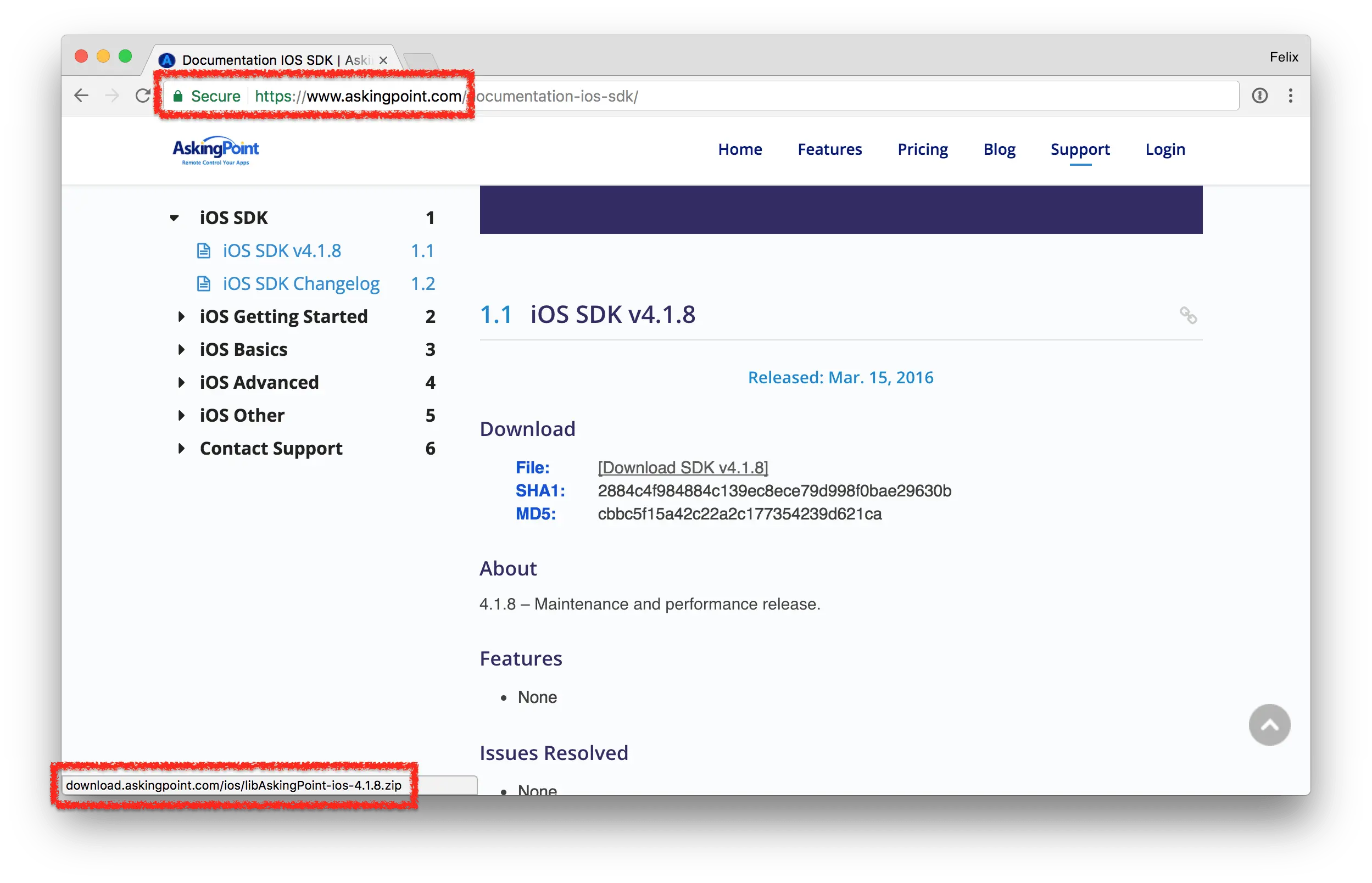
Task: Click the permalink chain icon beside heading
Action: coord(1187,315)
